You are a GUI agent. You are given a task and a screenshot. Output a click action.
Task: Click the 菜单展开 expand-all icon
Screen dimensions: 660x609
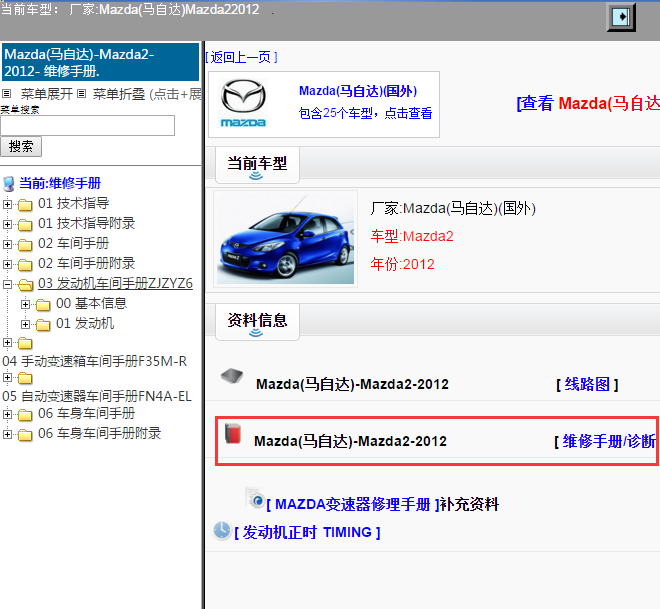coord(6,93)
